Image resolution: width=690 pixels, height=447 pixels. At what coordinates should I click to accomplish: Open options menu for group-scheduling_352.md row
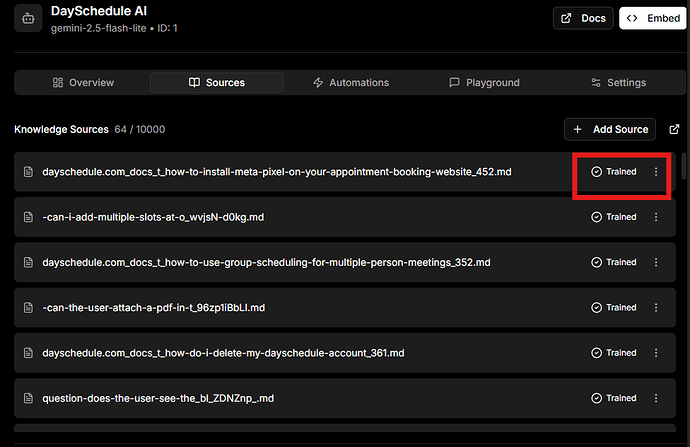point(656,262)
